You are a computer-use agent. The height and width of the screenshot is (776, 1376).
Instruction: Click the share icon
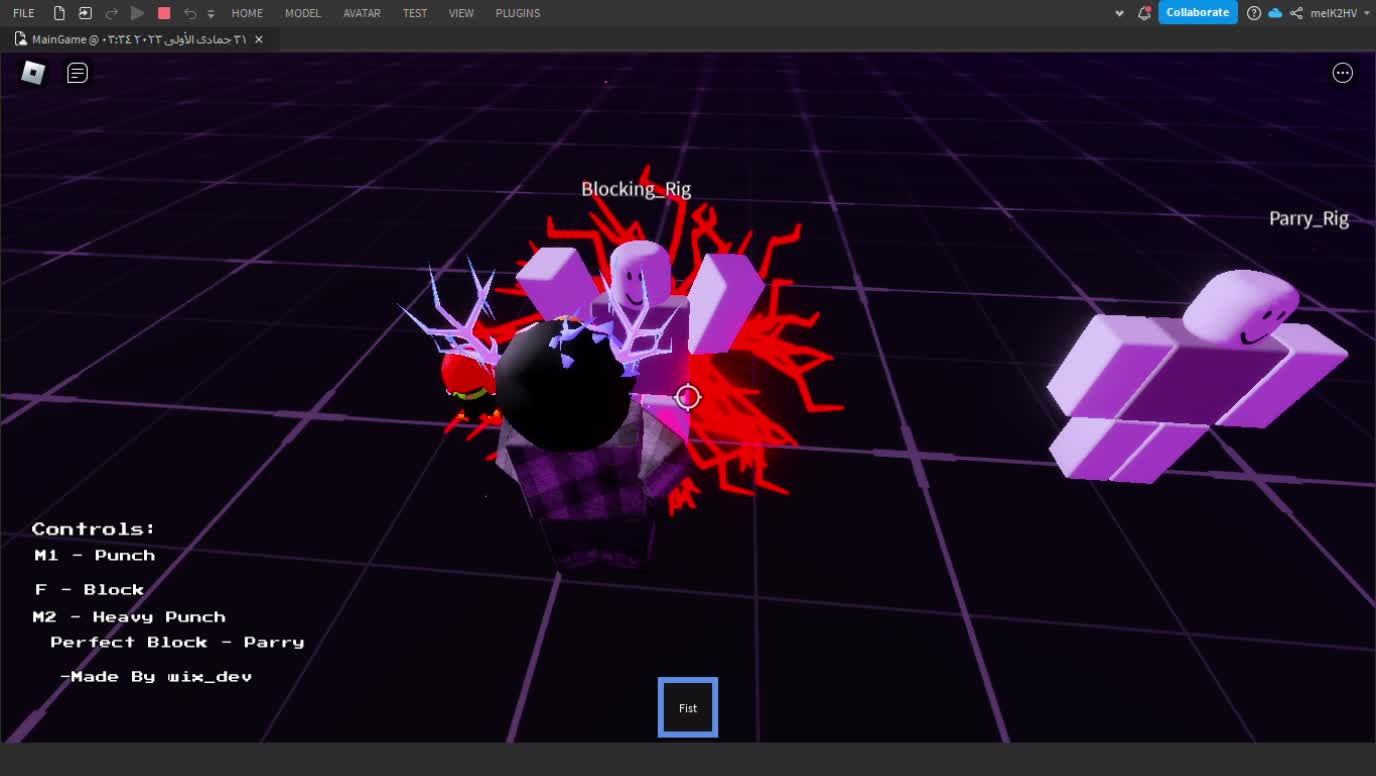pyautogui.click(x=1296, y=13)
